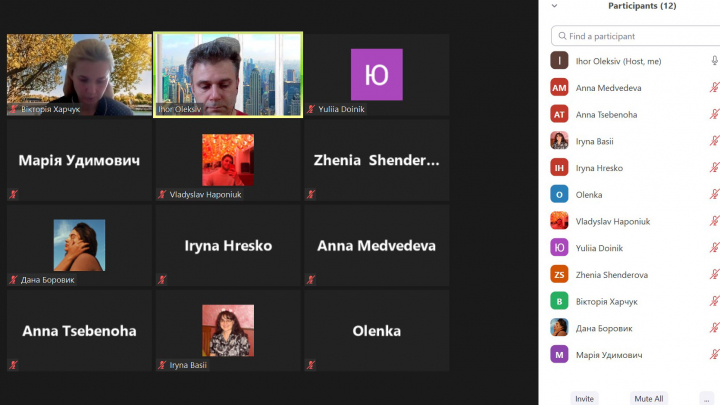Open the more options ellipsis button
This screenshot has height=405, width=720.
[x=707, y=399]
